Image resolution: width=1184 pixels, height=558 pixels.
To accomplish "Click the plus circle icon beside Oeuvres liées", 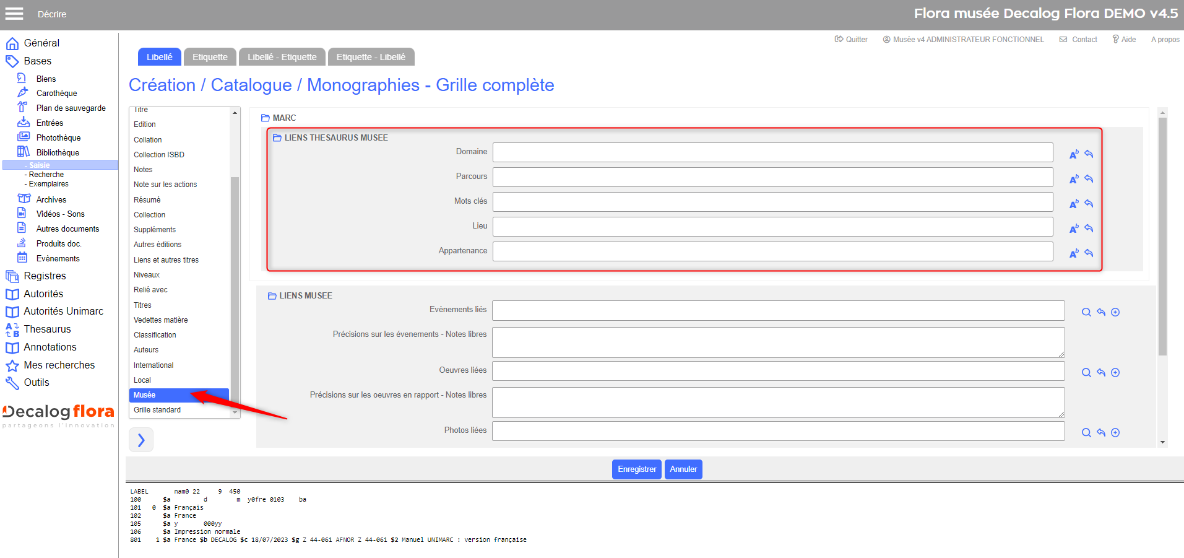I will pyautogui.click(x=1115, y=372).
